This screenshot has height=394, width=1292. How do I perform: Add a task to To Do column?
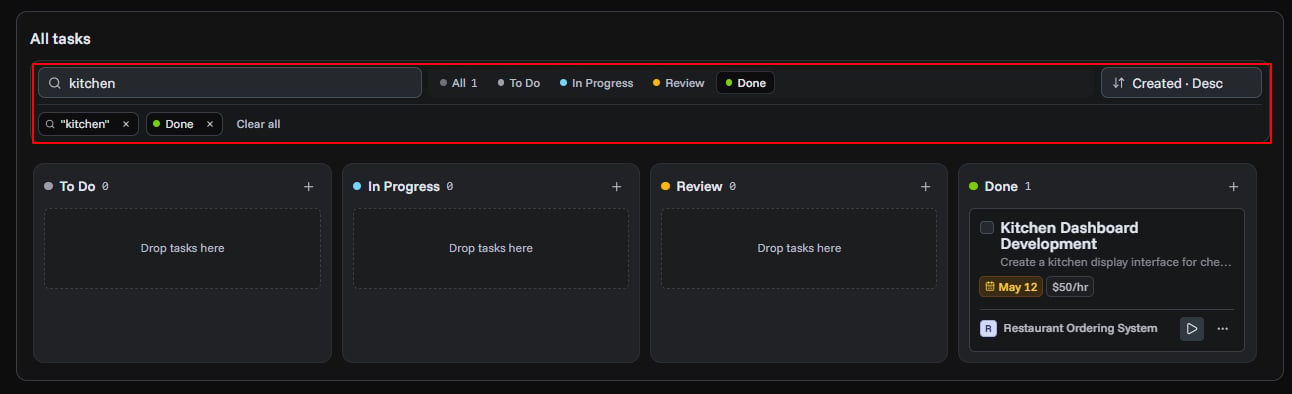(308, 186)
